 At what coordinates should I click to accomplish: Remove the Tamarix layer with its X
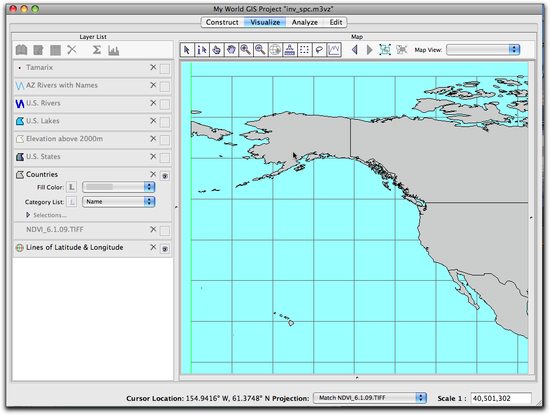coord(153,67)
